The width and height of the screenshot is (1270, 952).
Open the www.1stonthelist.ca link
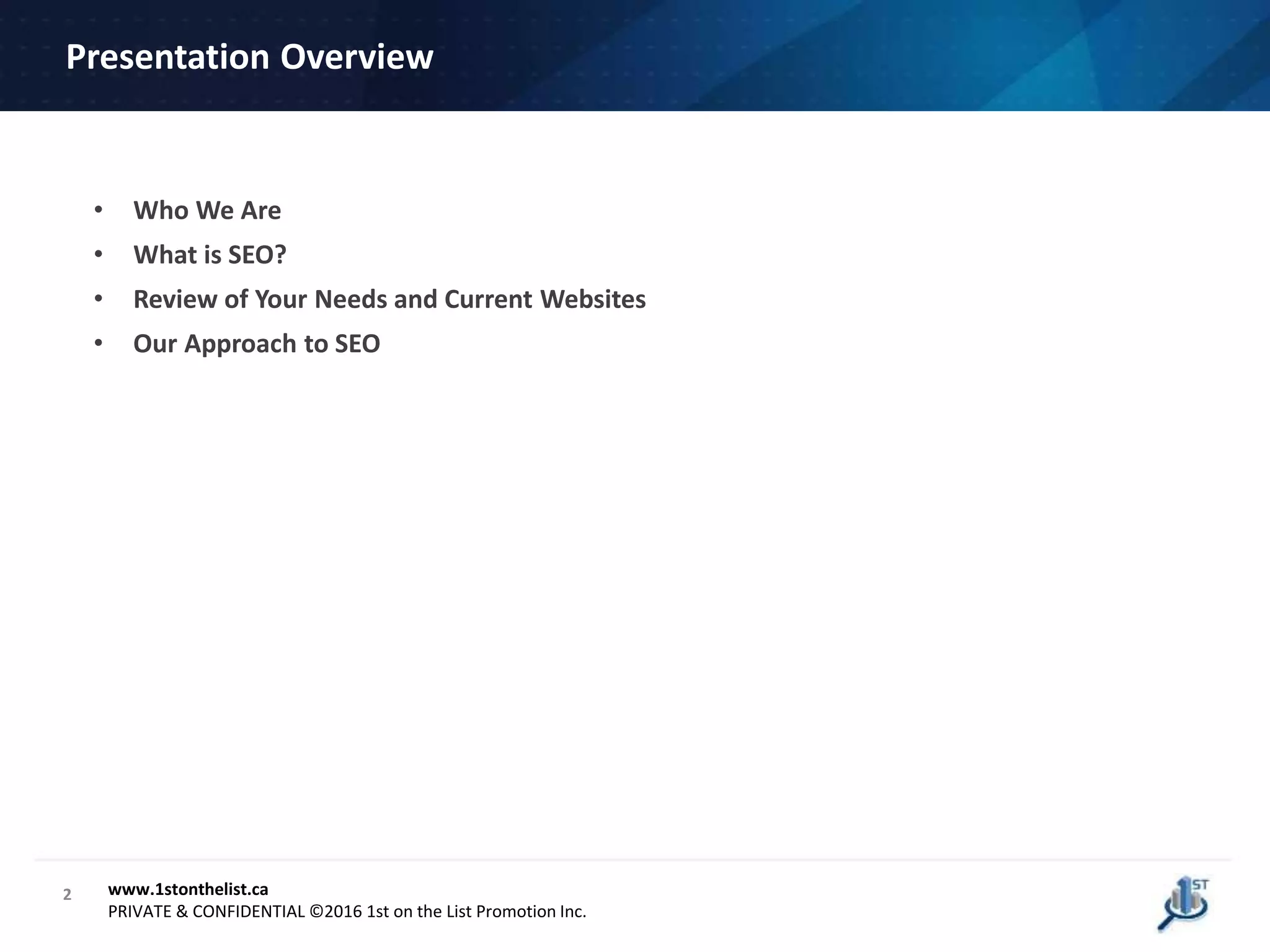[188, 889]
